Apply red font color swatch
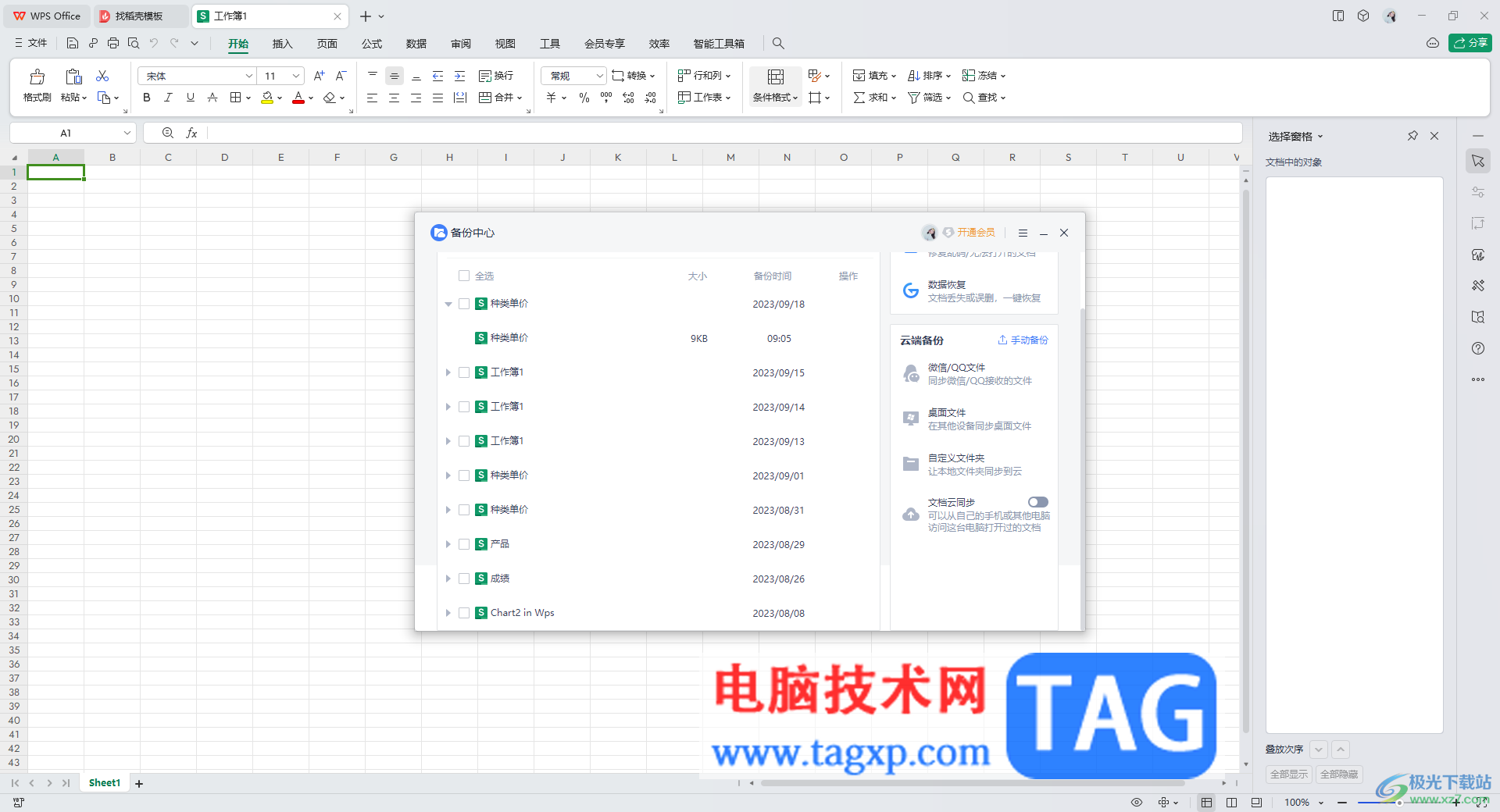Screen dimensions: 1500x812 [x=298, y=98]
